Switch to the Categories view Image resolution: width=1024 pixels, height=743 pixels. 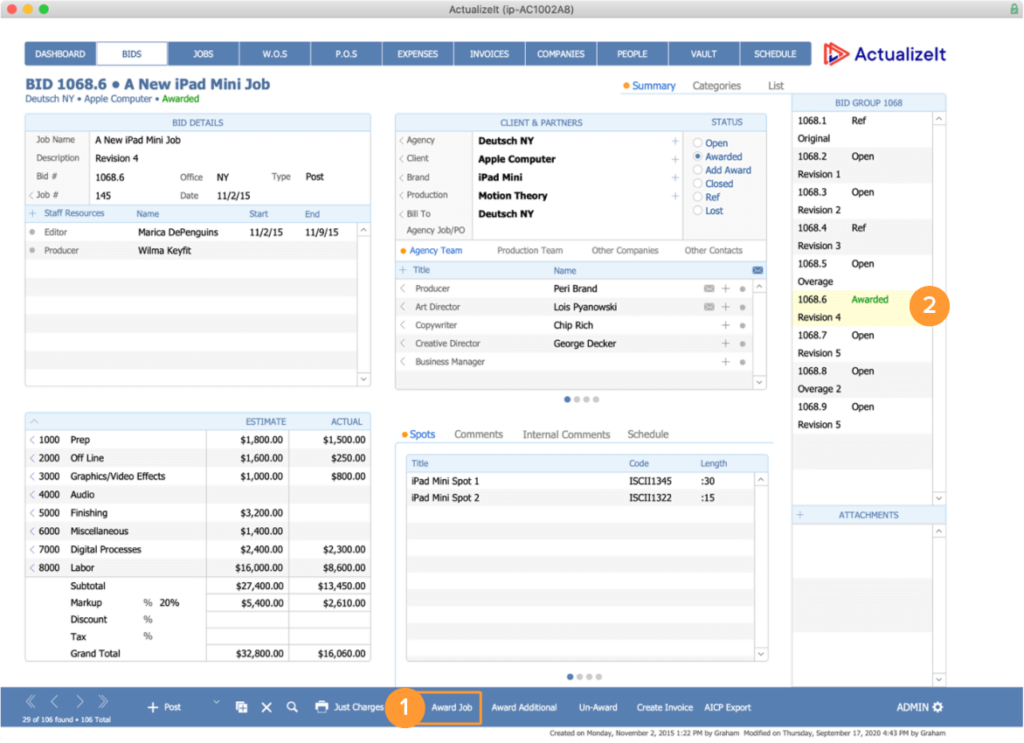click(x=716, y=86)
